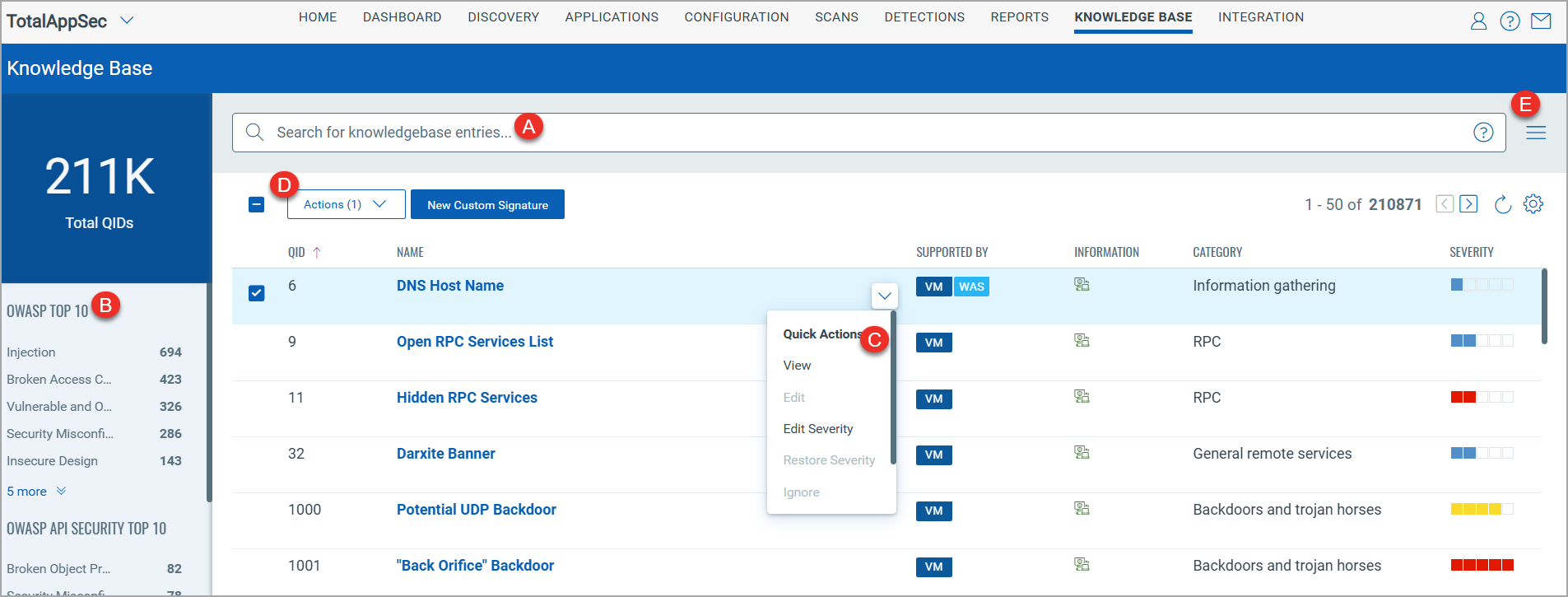Open the DASHBOARD tab
This screenshot has width=1568, height=597.
(402, 17)
